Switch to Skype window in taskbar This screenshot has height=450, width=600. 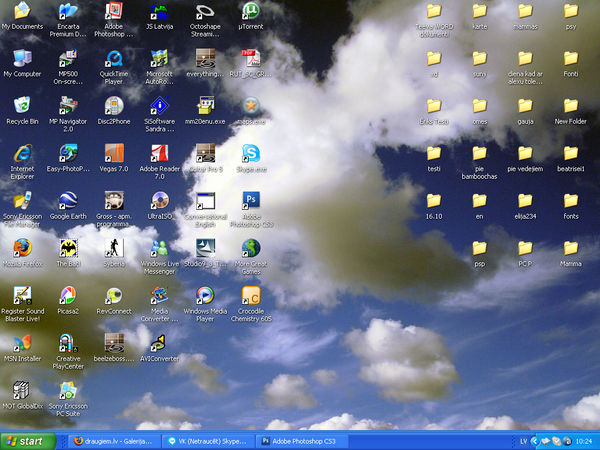209,441
